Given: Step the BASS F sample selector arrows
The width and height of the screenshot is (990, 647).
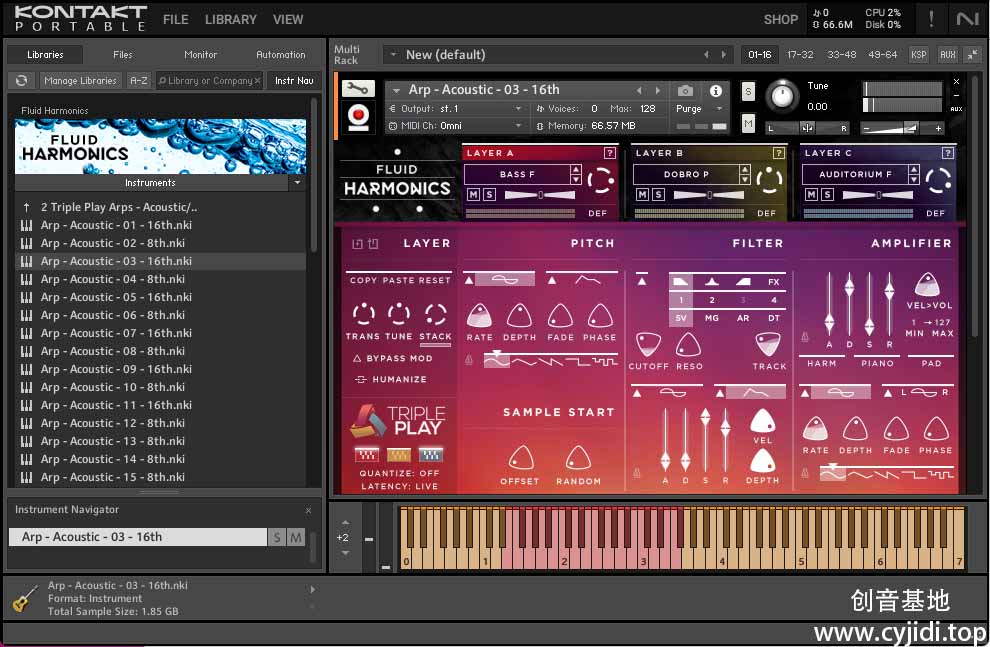Looking at the screenshot, I should click(x=575, y=174).
